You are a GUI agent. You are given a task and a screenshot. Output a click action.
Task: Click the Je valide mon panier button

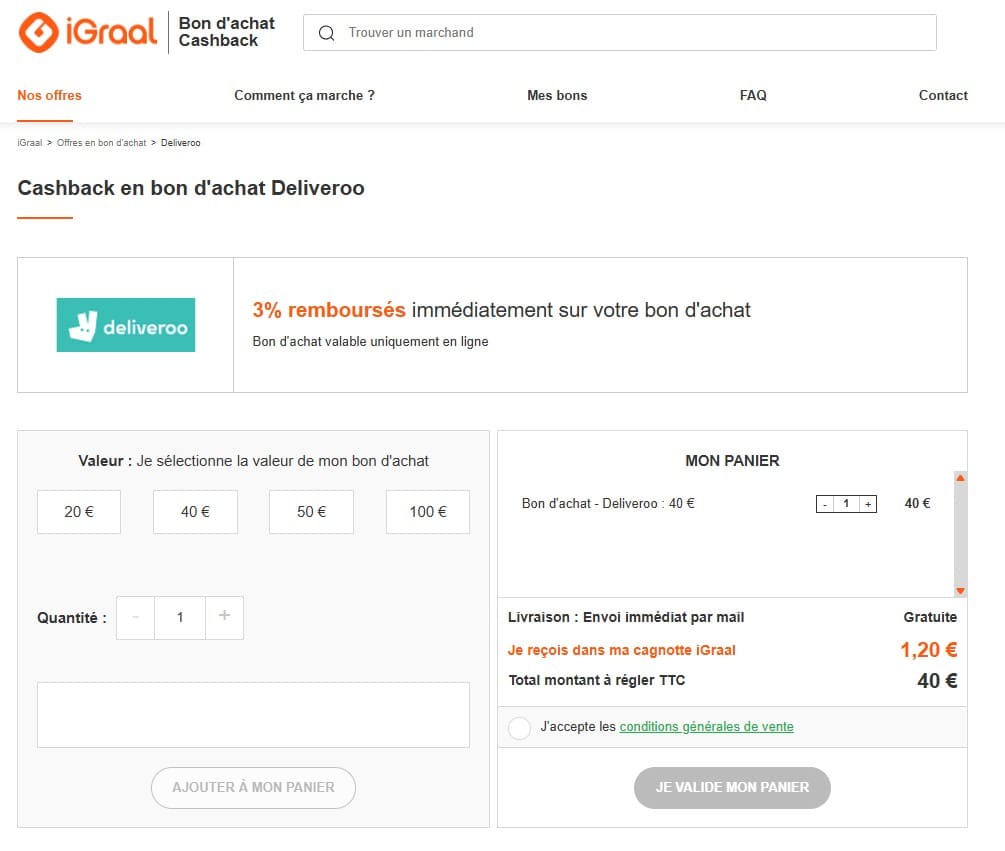point(732,788)
